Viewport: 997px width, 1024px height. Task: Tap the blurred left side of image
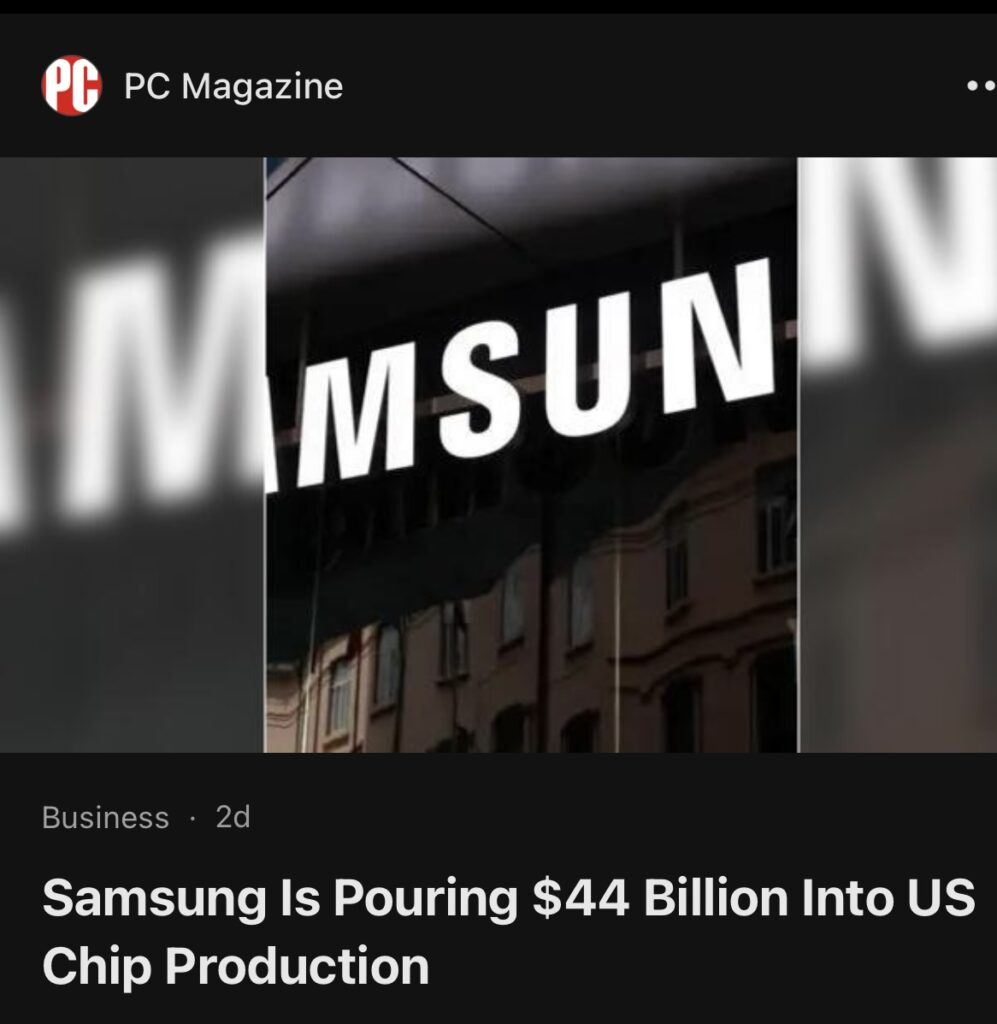click(132, 455)
